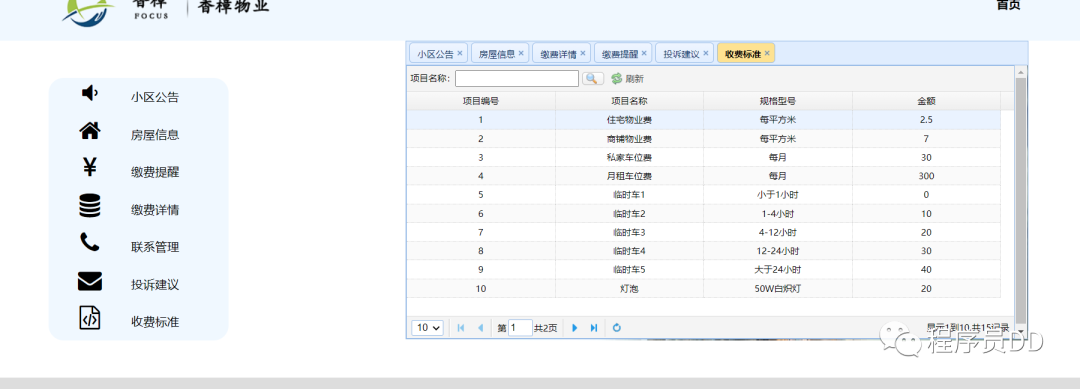Image resolution: width=1080 pixels, height=389 pixels.
Task: Select the 临时车2 cell
Action: [x=630, y=213]
